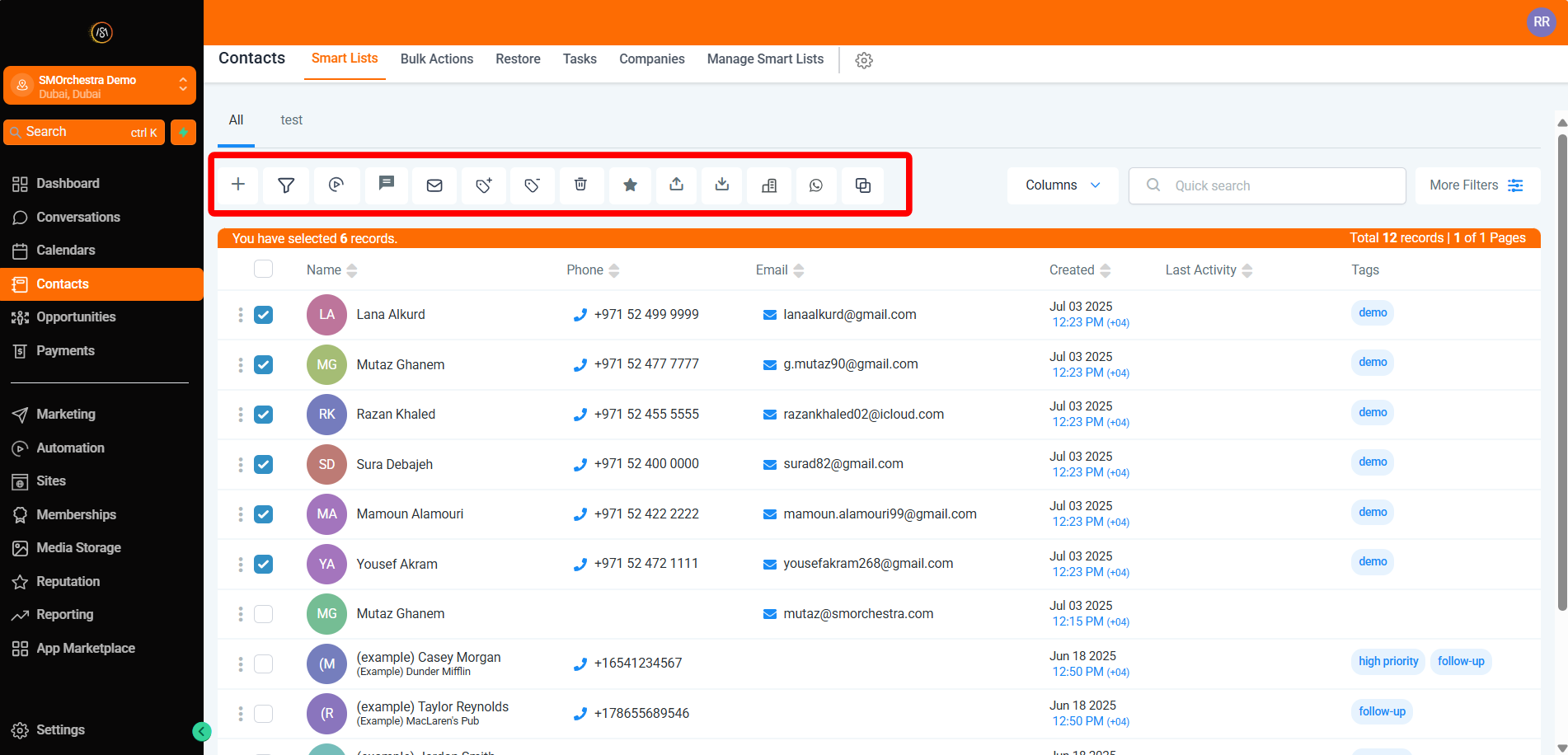The height and width of the screenshot is (755, 1568).
Task: Expand the Columns dropdown
Action: pyautogui.click(x=1062, y=185)
